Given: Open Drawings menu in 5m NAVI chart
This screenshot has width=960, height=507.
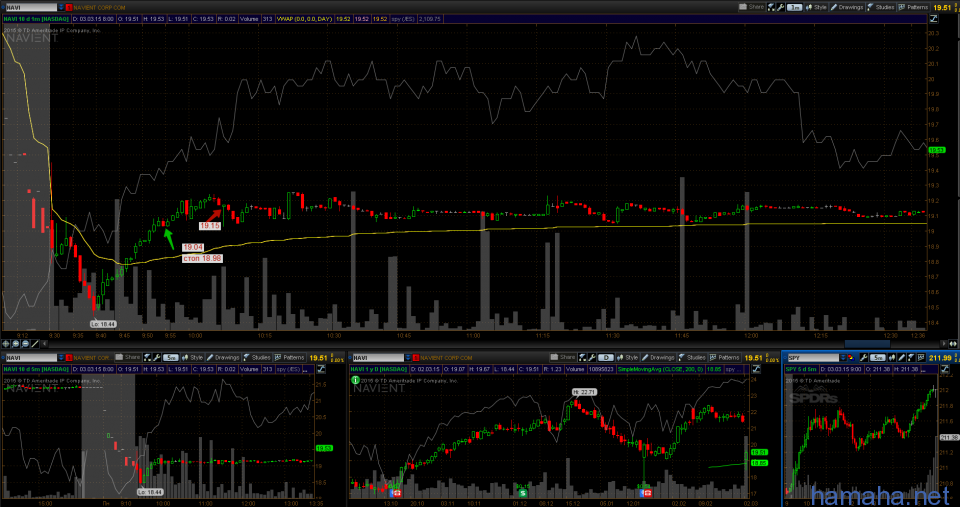Looking at the screenshot, I should click(223, 357).
